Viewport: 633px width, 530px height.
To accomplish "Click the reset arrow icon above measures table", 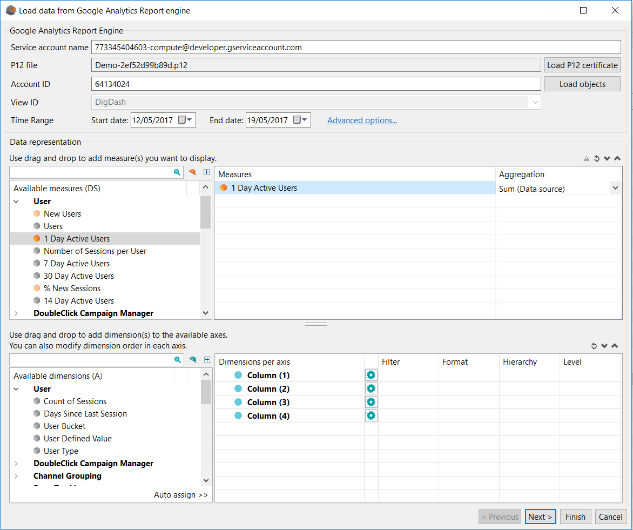I will tap(597, 159).
